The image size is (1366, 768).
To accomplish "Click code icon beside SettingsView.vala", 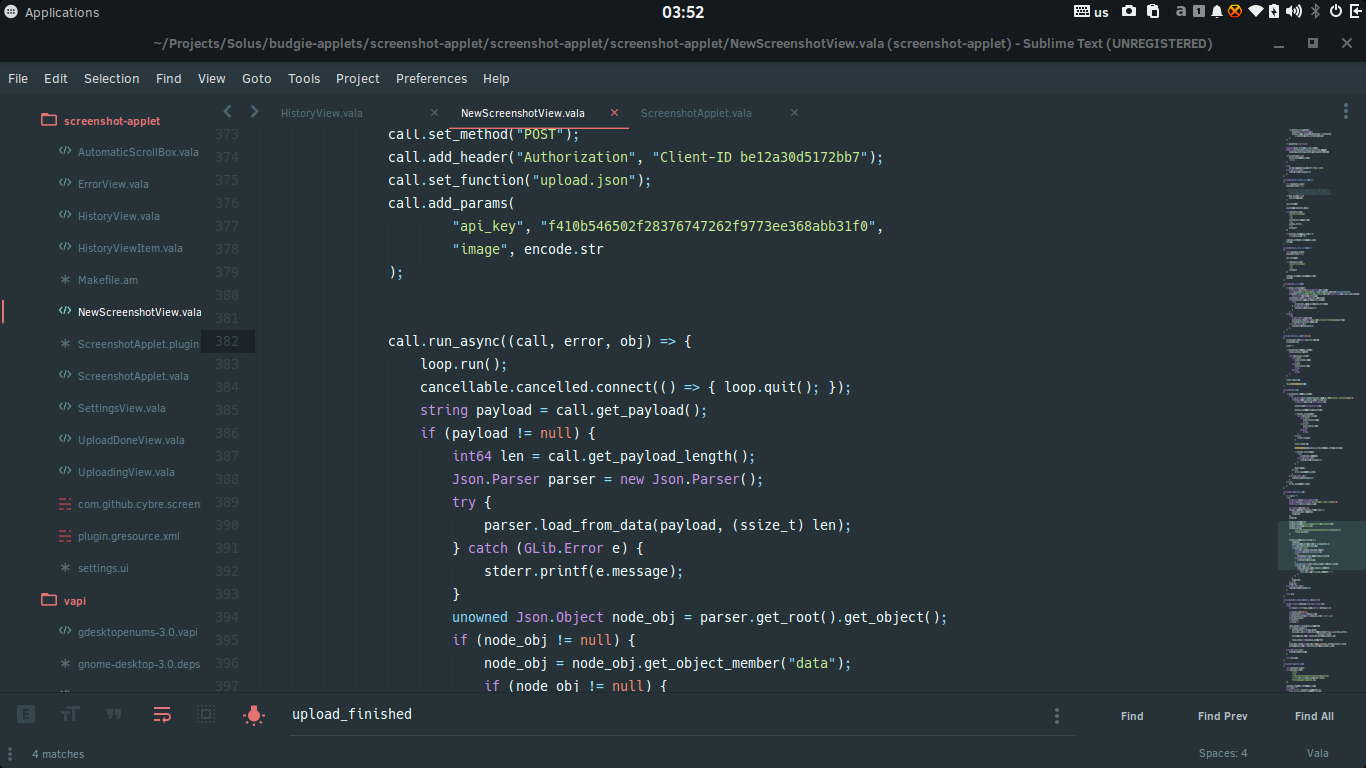I will 65,408.
